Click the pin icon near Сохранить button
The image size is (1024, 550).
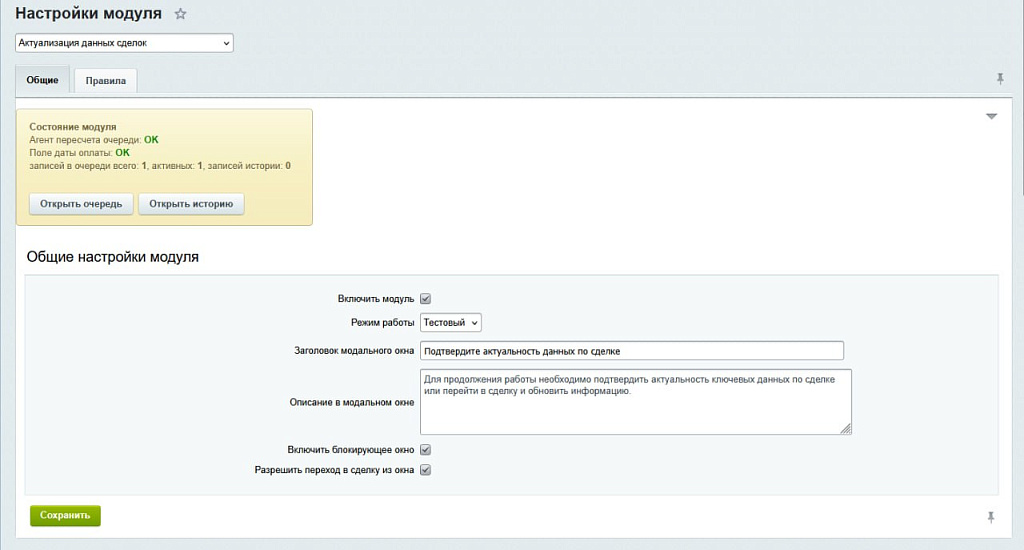click(991, 517)
